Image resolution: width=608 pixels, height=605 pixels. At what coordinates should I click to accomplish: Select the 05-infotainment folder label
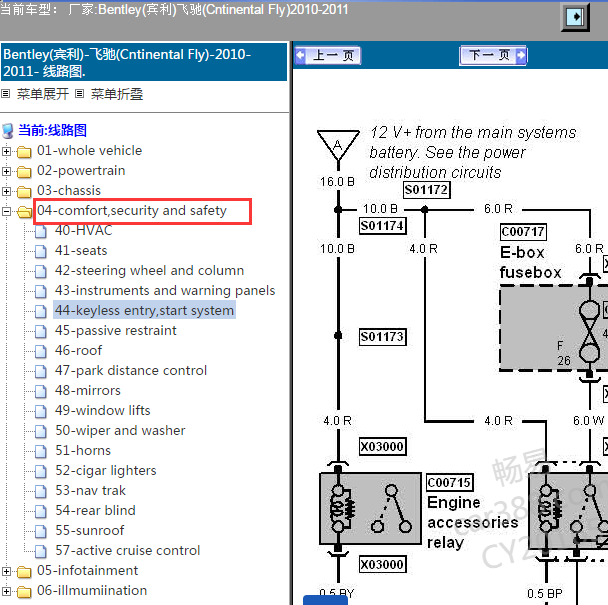click(x=88, y=570)
